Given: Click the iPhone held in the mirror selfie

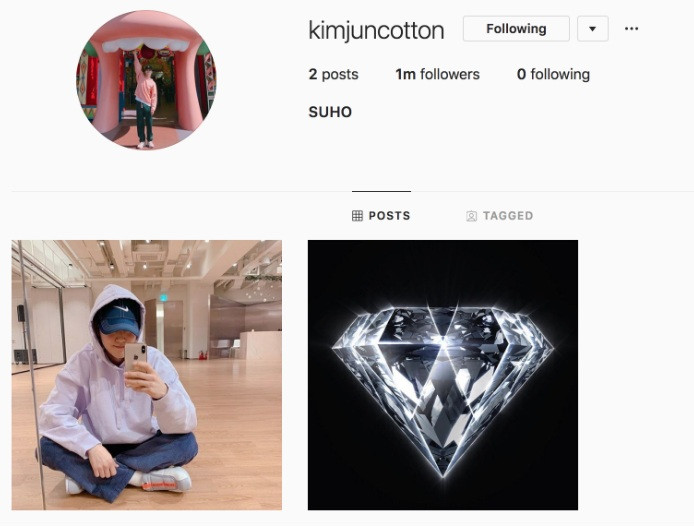Looking at the screenshot, I should point(135,357).
